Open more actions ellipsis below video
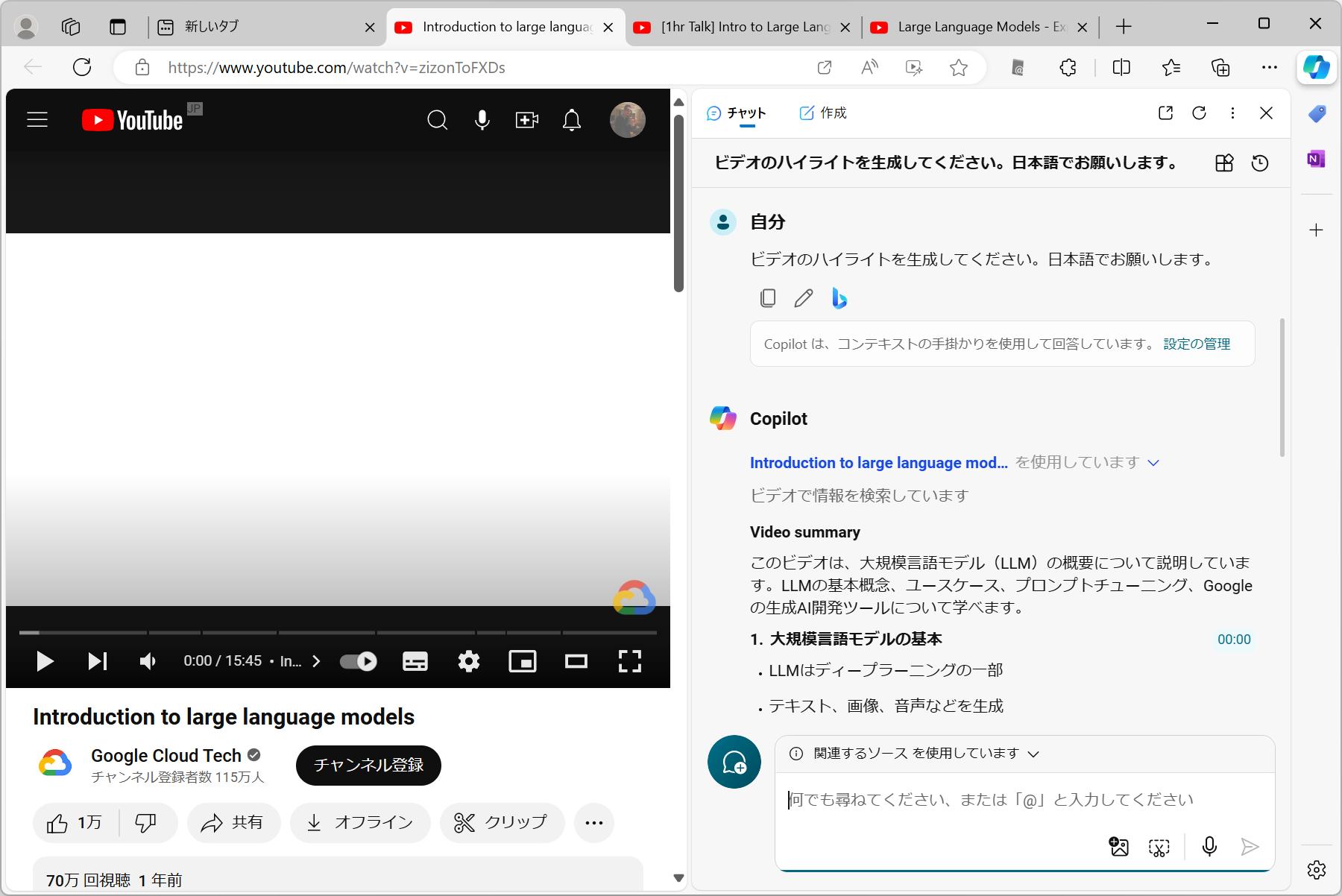 coord(594,823)
